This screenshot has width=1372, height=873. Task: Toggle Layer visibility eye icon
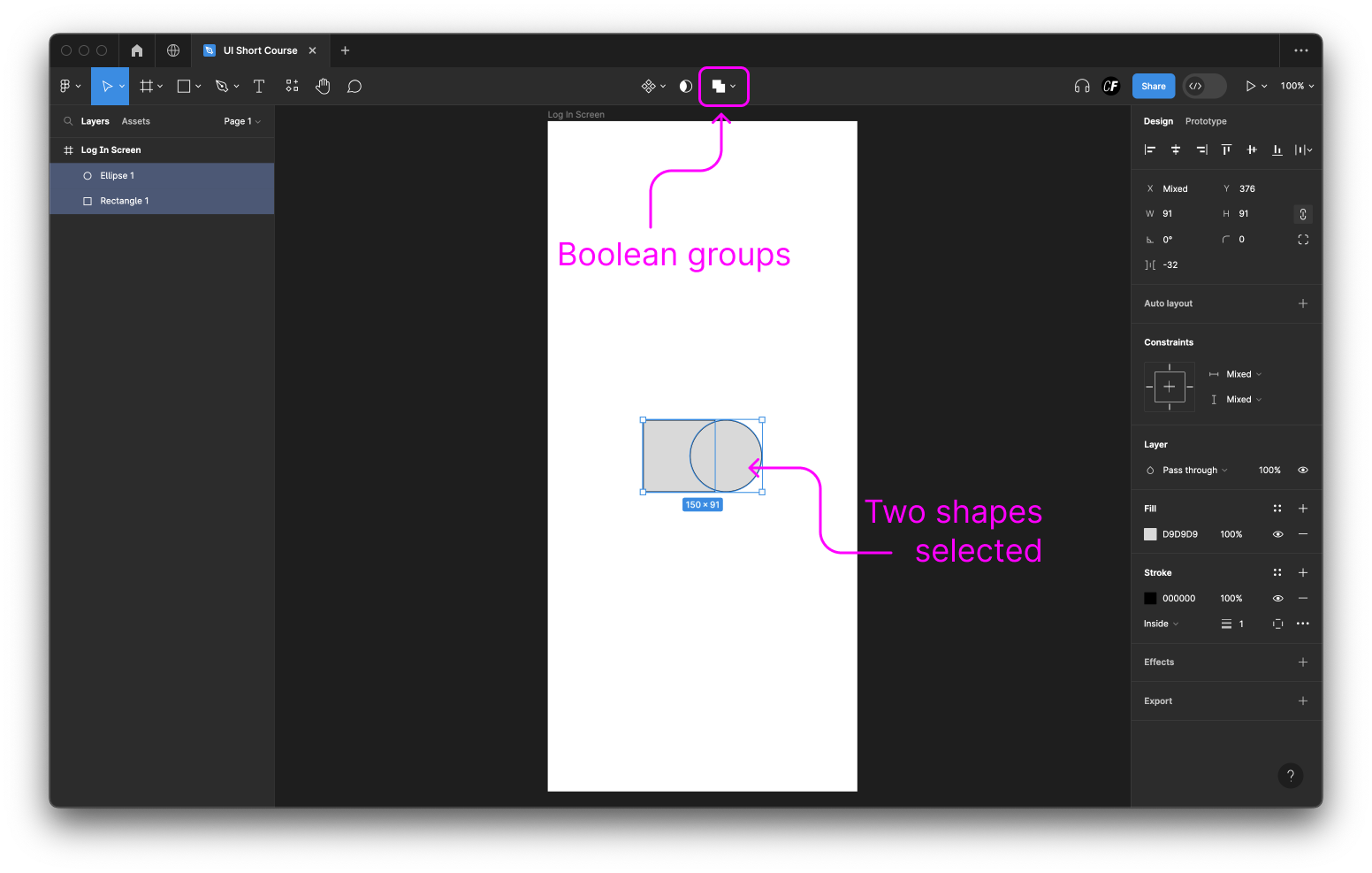(1303, 471)
